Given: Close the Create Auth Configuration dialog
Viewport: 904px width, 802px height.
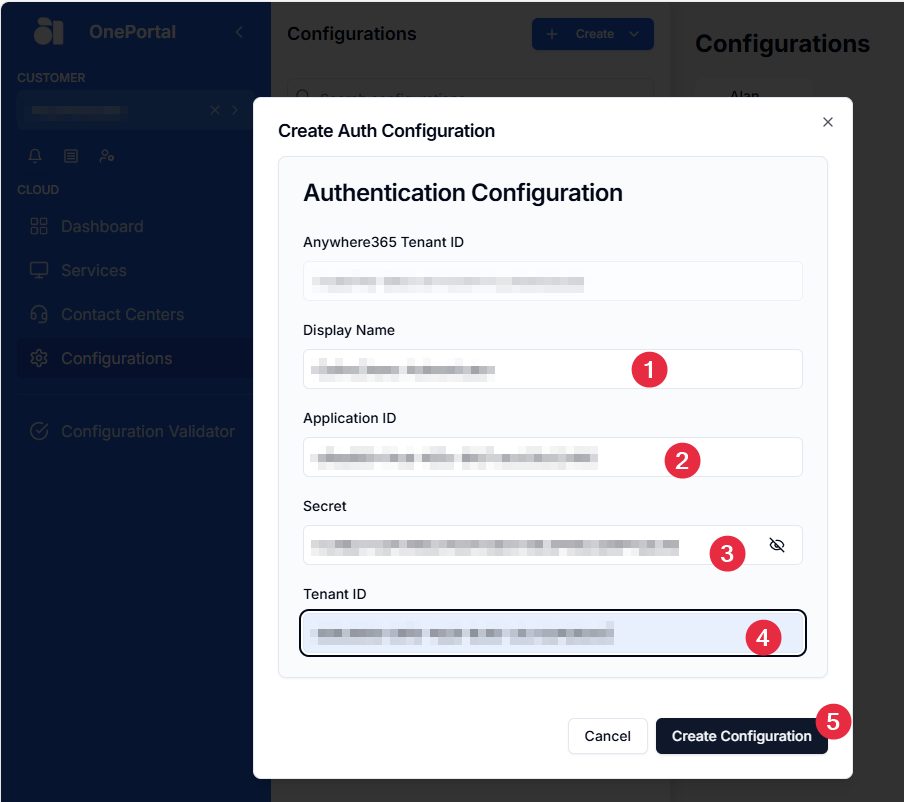Looking at the screenshot, I should click(x=828, y=122).
